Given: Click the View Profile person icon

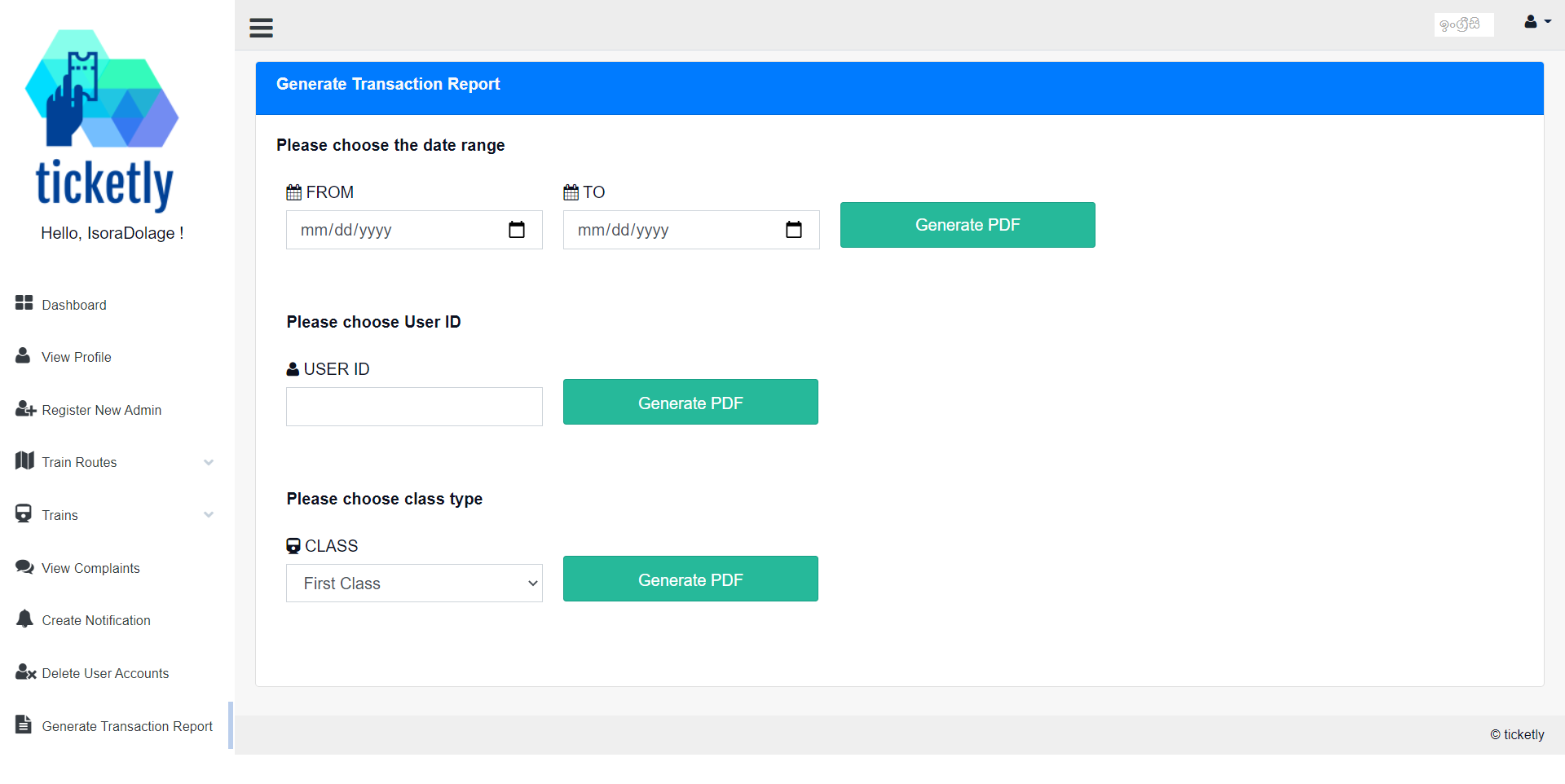Looking at the screenshot, I should (24, 356).
